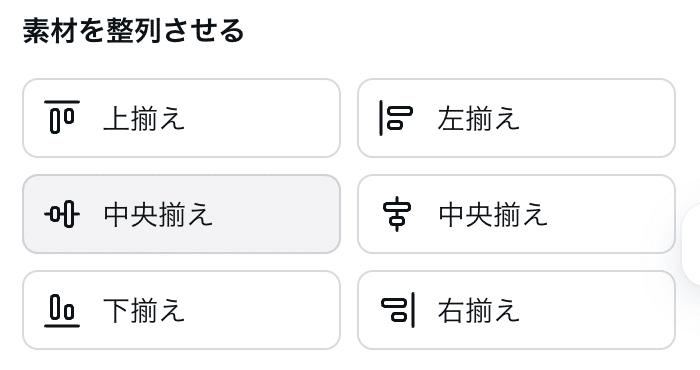Select the 下揃え button
The width and height of the screenshot is (700, 370).
pyautogui.click(x=181, y=310)
